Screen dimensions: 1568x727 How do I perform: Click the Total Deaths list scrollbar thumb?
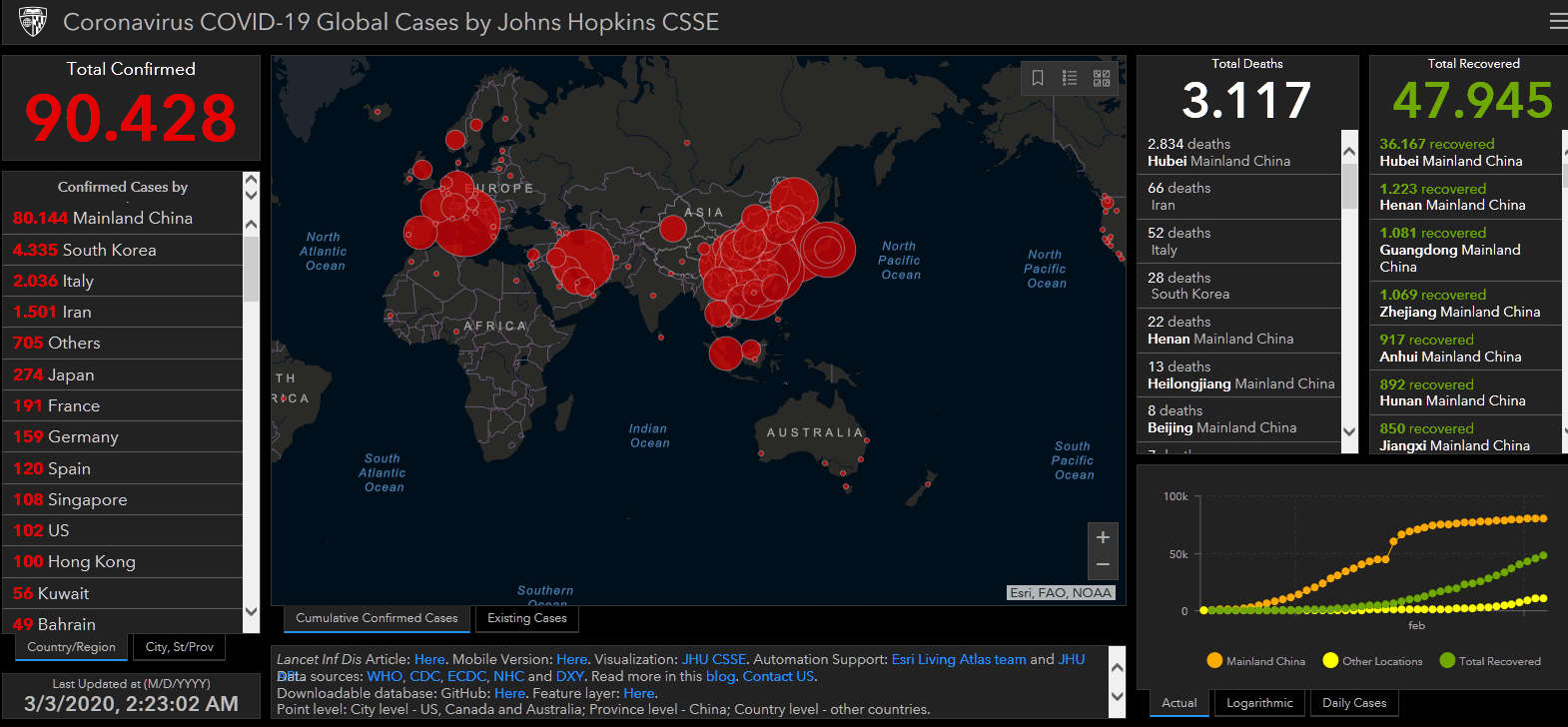pyautogui.click(x=1349, y=187)
